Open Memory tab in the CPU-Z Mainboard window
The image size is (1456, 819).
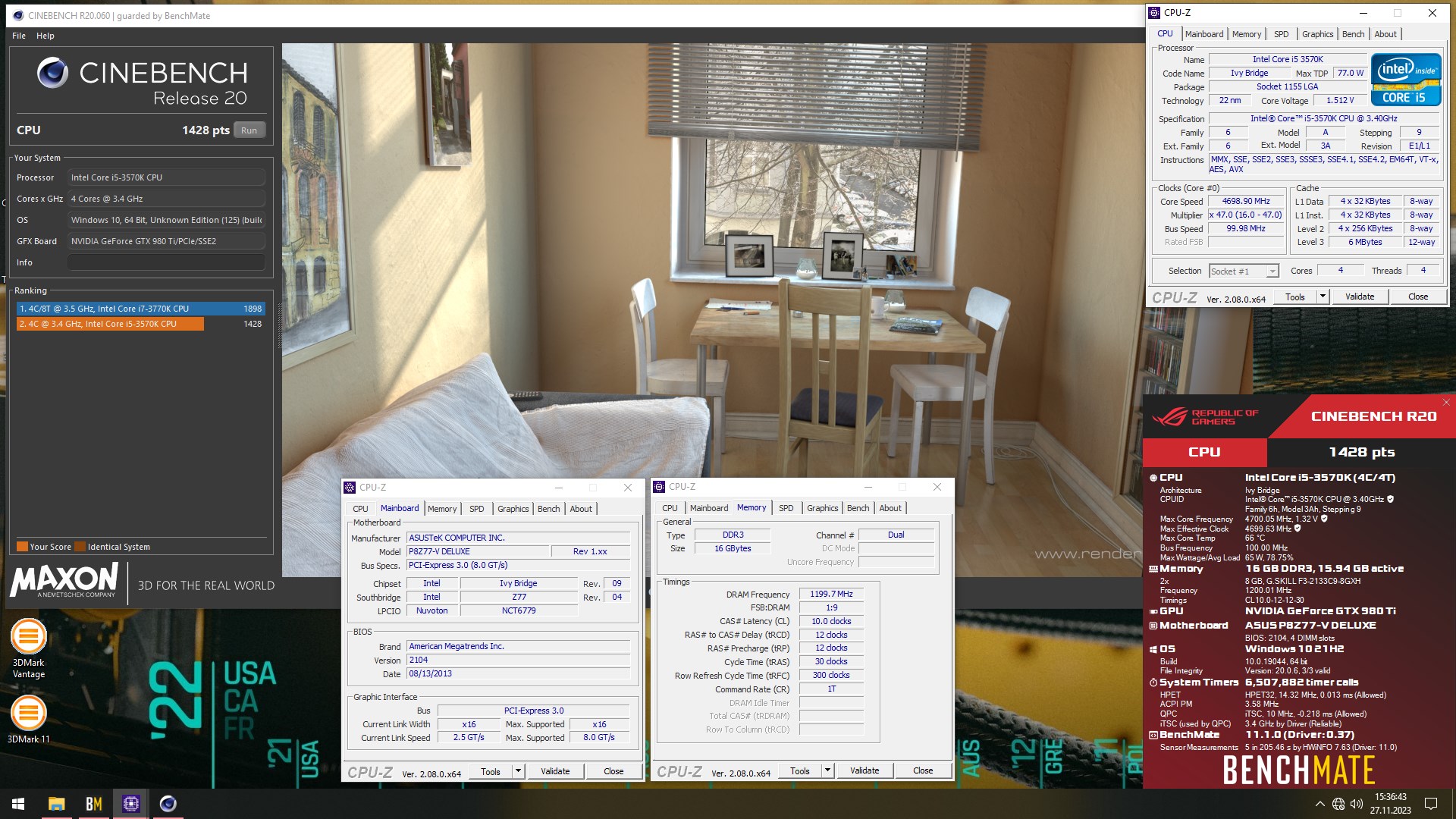coord(442,509)
